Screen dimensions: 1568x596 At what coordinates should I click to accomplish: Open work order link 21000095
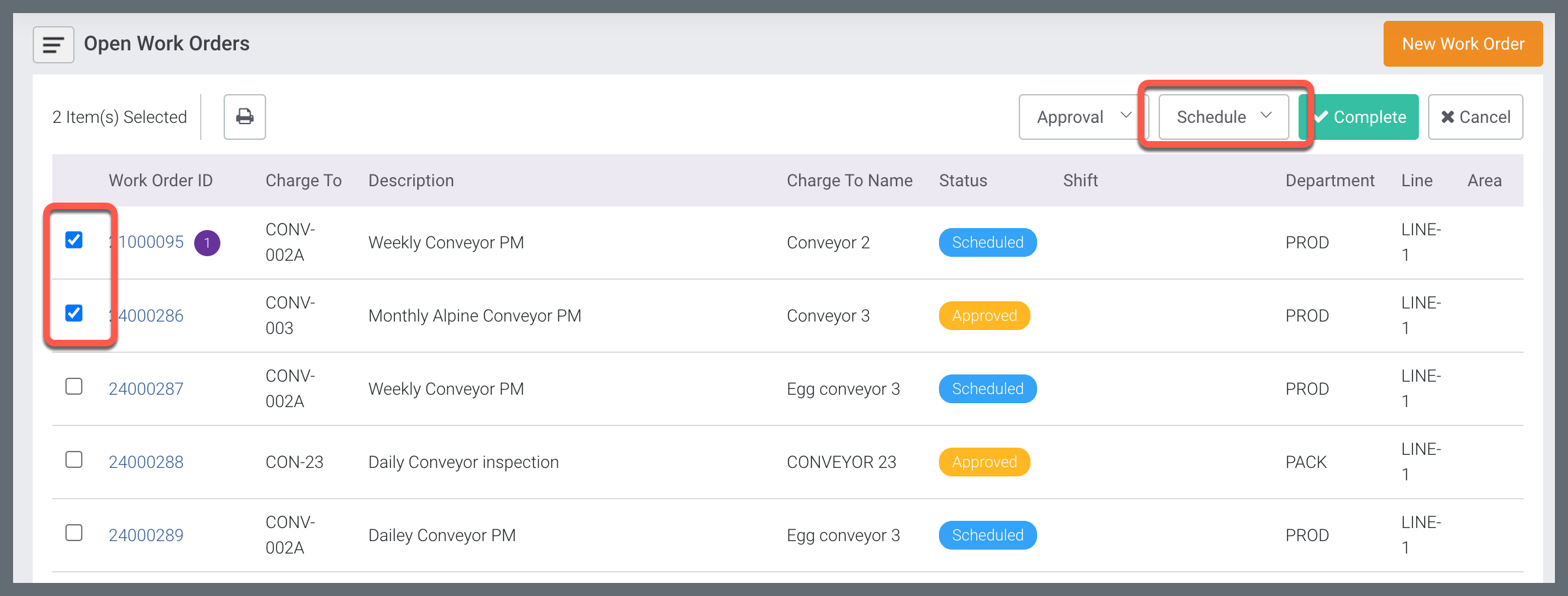tap(146, 242)
